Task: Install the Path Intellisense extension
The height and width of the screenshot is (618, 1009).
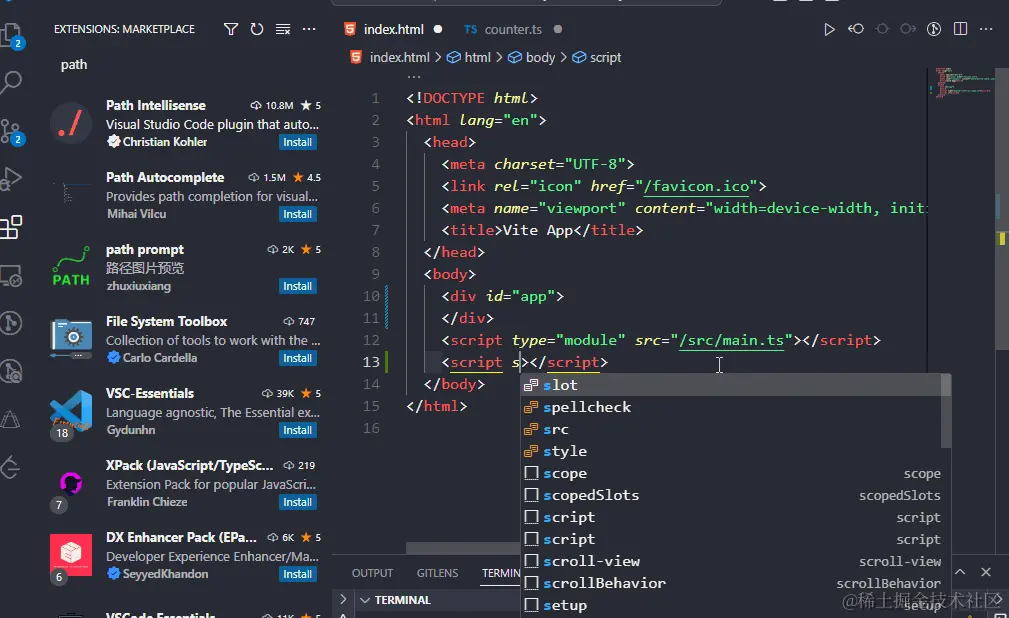Action: 297,142
